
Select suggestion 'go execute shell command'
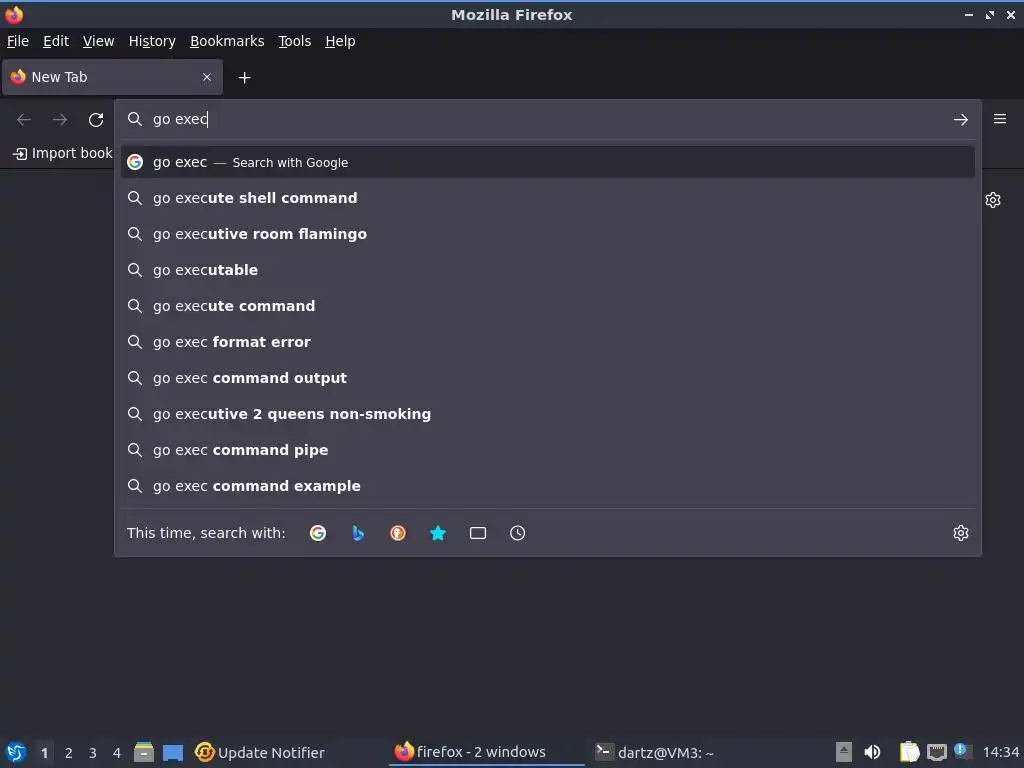click(547, 198)
